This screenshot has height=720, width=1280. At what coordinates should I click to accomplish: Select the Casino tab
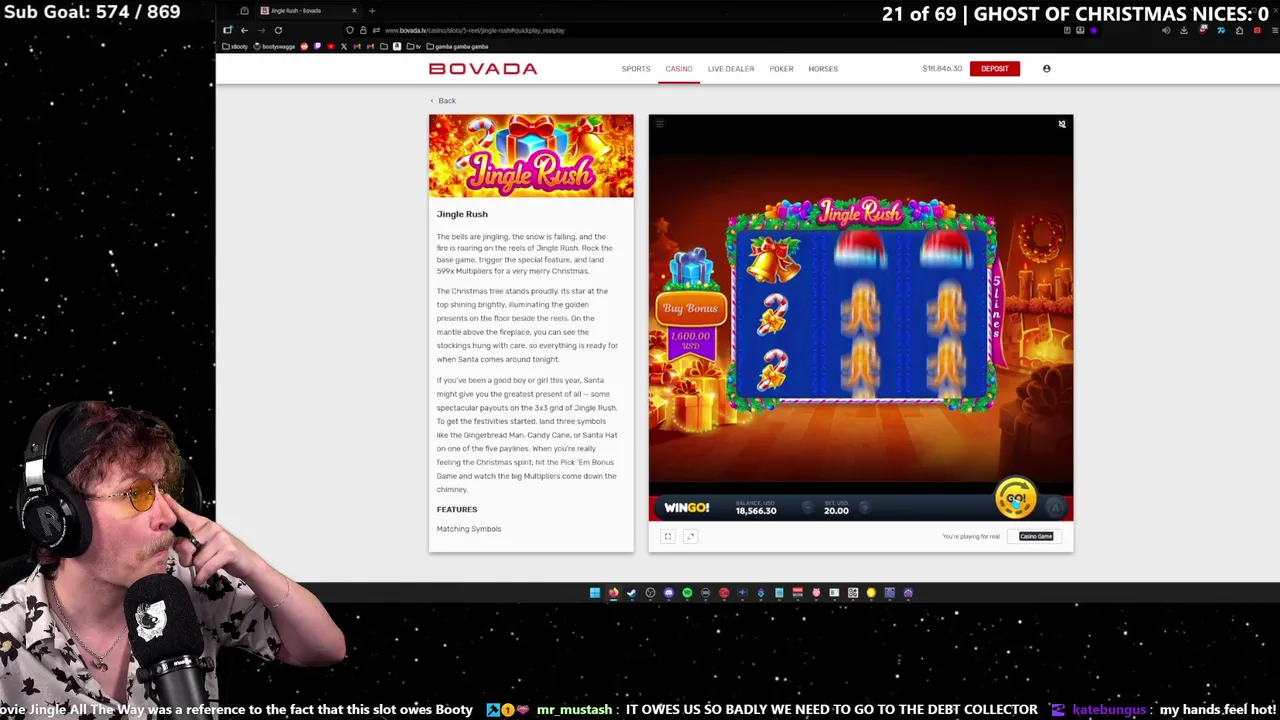click(x=679, y=69)
